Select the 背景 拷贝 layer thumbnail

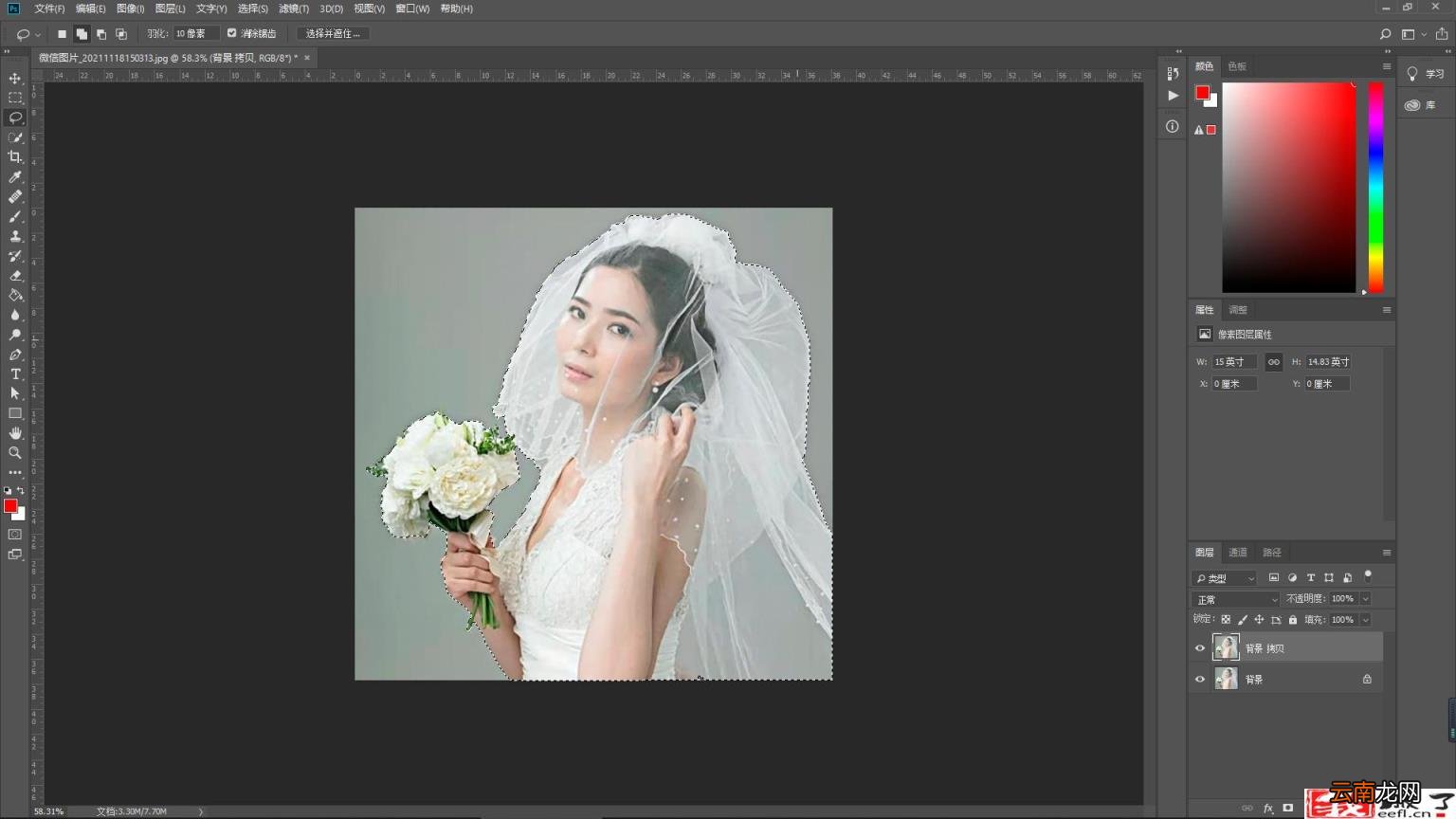click(x=1227, y=647)
